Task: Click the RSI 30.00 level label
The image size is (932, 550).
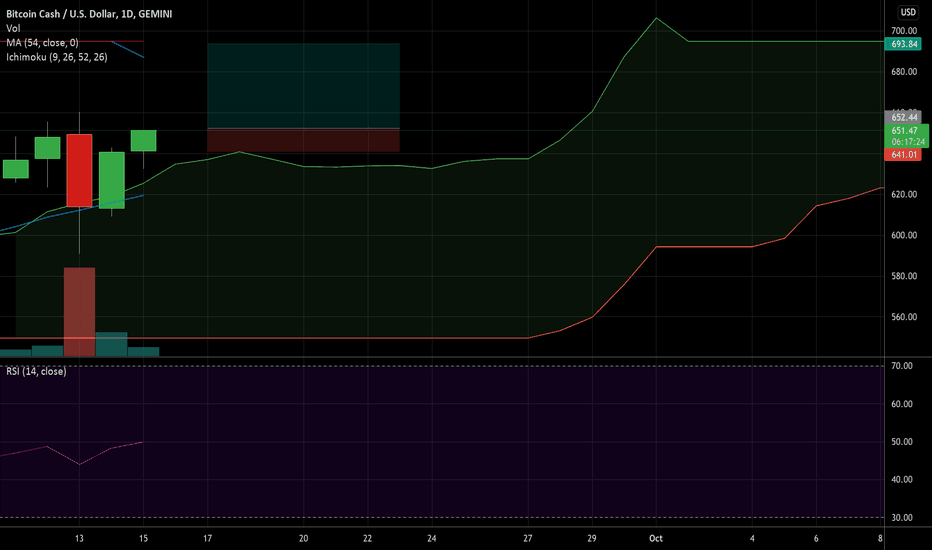Action: point(902,517)
